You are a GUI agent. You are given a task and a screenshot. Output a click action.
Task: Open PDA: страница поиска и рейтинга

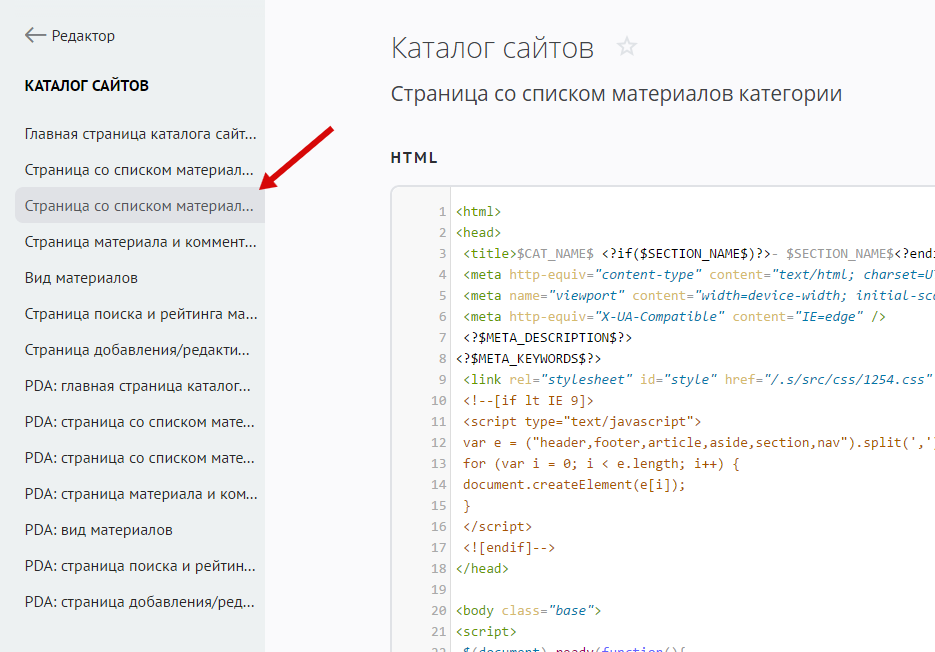(x=139, y=566)
